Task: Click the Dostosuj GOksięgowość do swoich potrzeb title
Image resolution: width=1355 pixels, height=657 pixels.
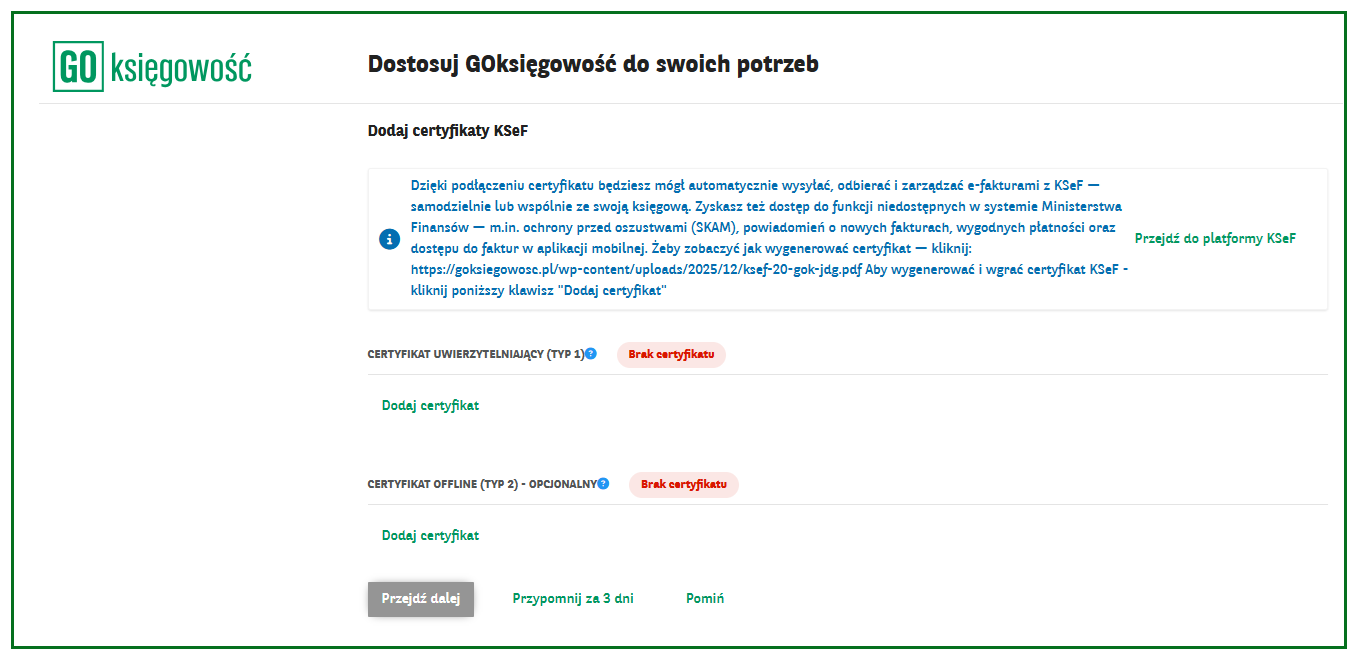Action: pos(593,65)
